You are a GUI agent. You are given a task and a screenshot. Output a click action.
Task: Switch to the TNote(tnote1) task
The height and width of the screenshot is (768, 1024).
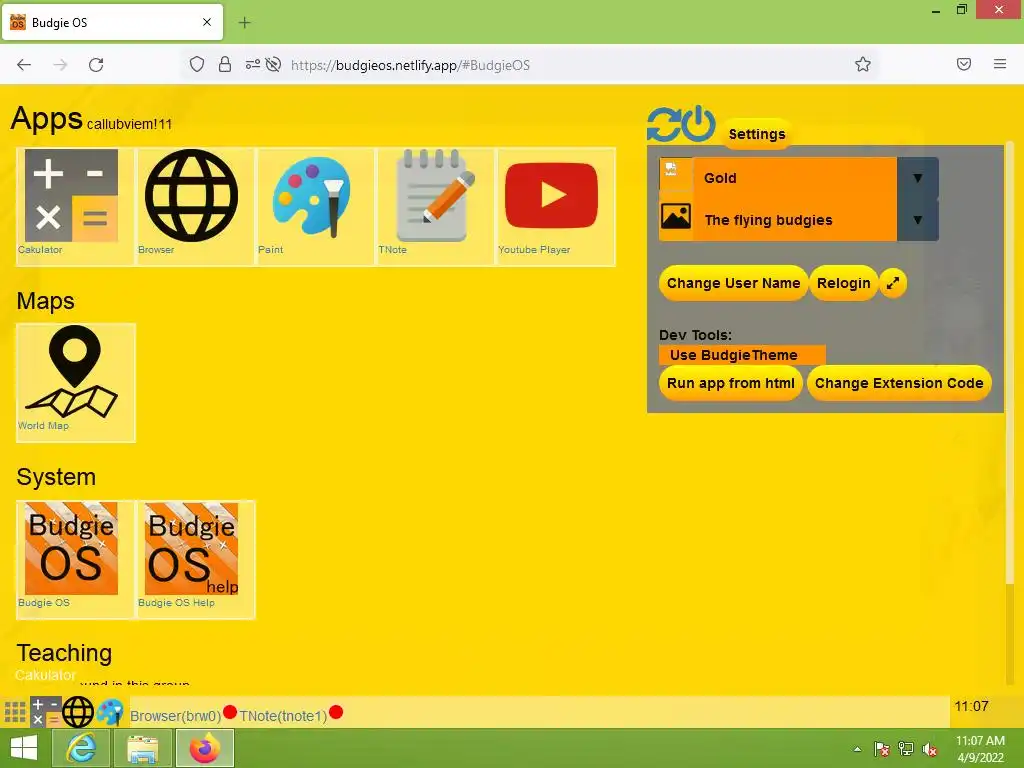283,716
